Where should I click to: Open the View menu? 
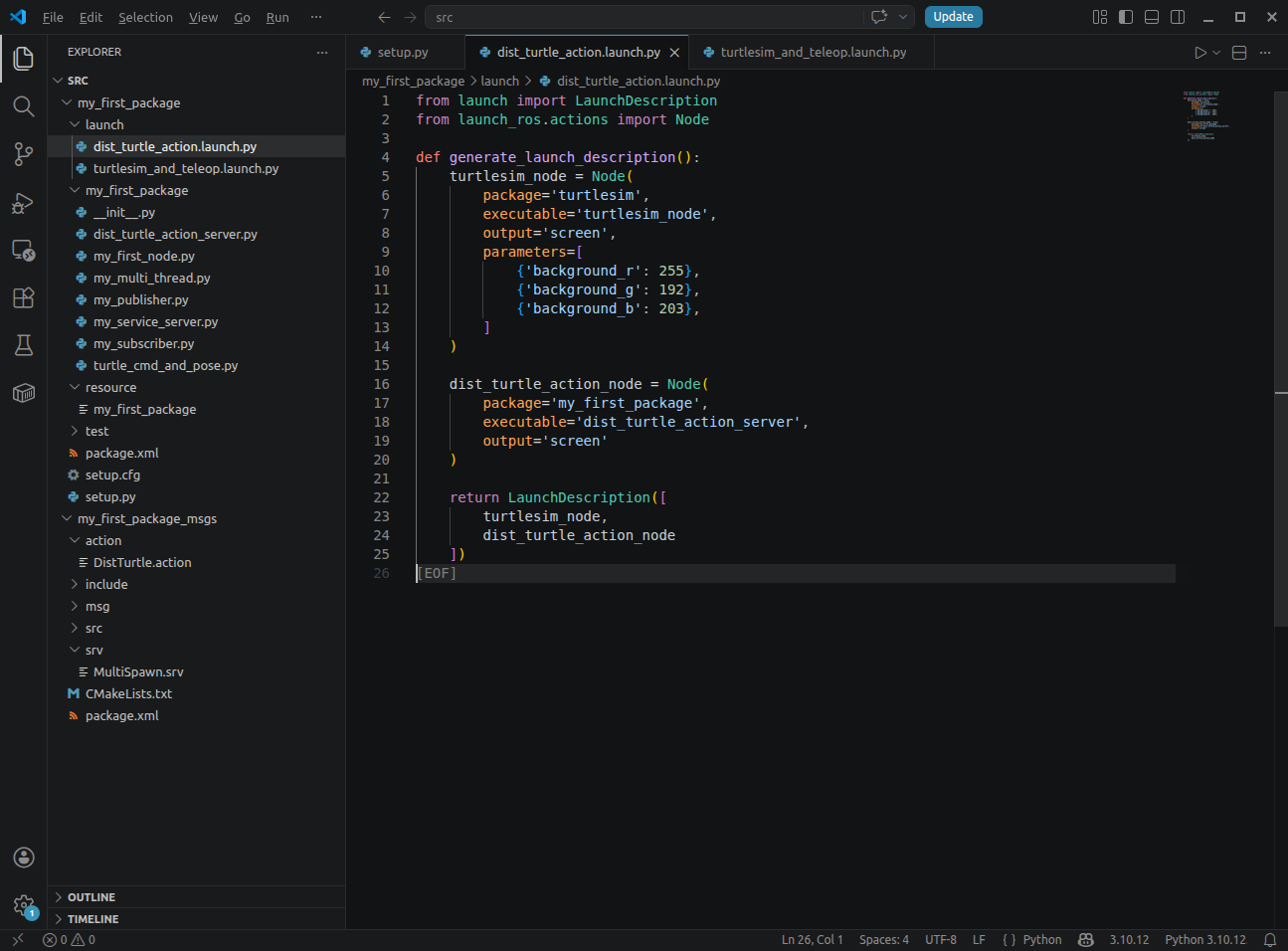pos(203,17)
